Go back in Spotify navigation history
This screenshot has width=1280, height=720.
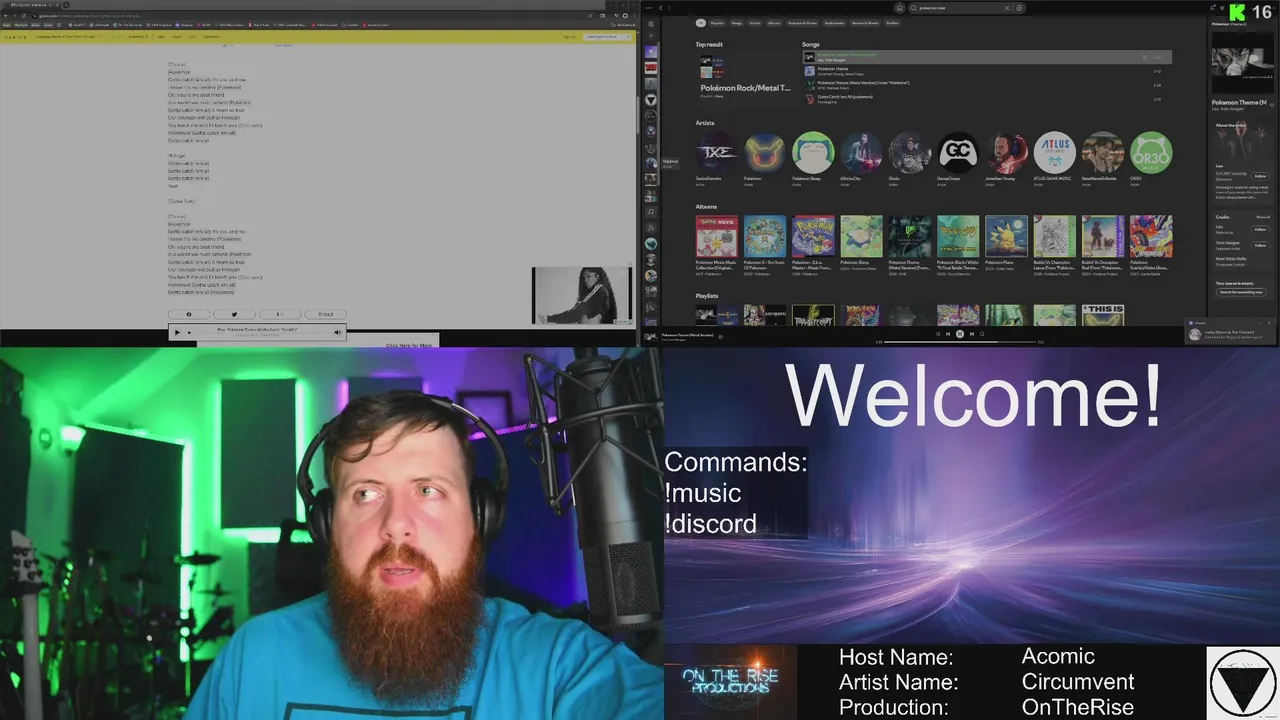[661, 8]
